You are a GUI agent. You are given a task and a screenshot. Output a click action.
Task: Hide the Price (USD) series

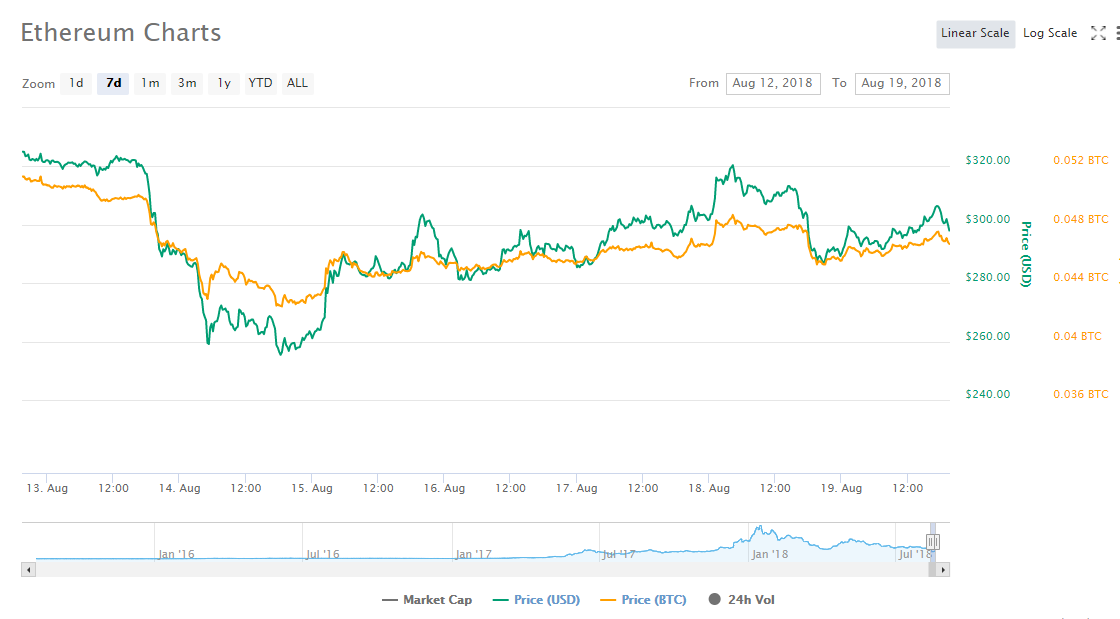coord(536,600)
